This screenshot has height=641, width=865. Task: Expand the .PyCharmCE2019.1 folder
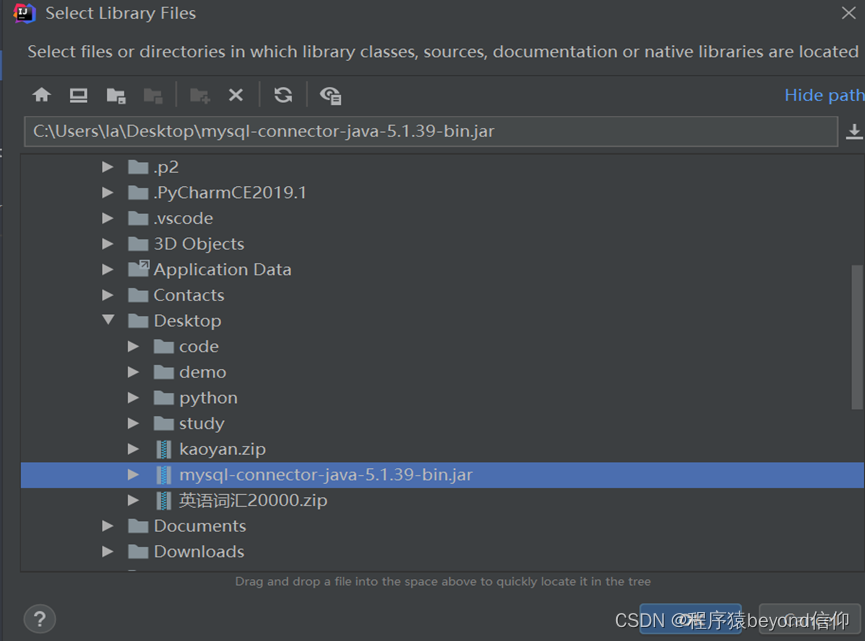[108, 193]
